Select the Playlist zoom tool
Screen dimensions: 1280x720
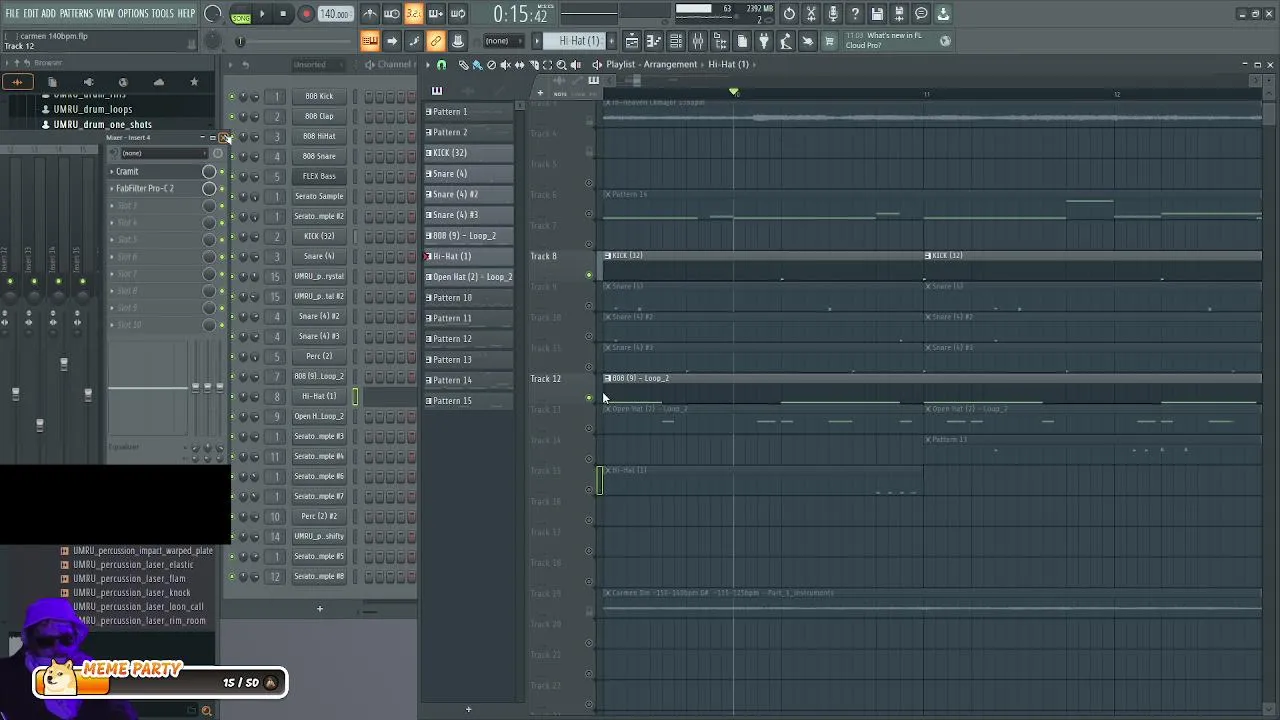pos(561,64)
